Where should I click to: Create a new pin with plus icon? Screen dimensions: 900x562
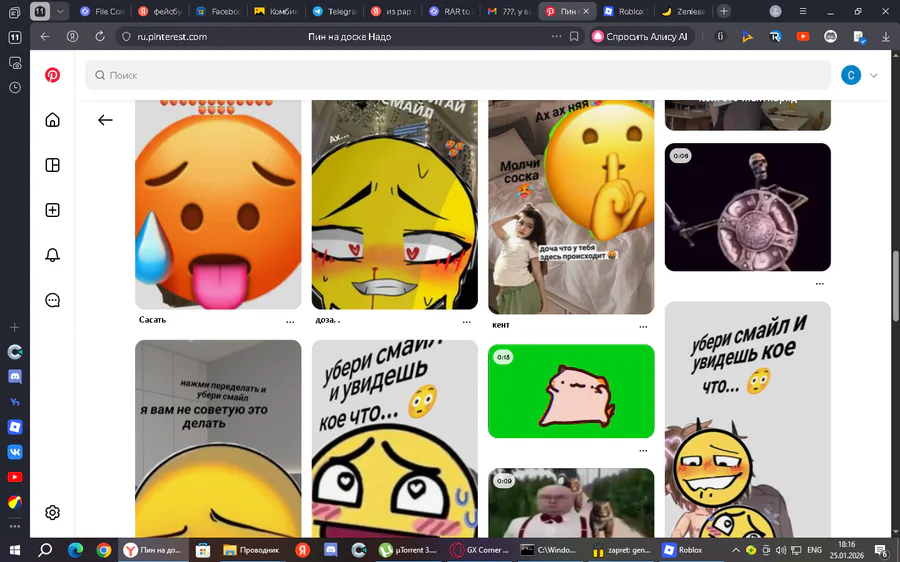(52, 210)
